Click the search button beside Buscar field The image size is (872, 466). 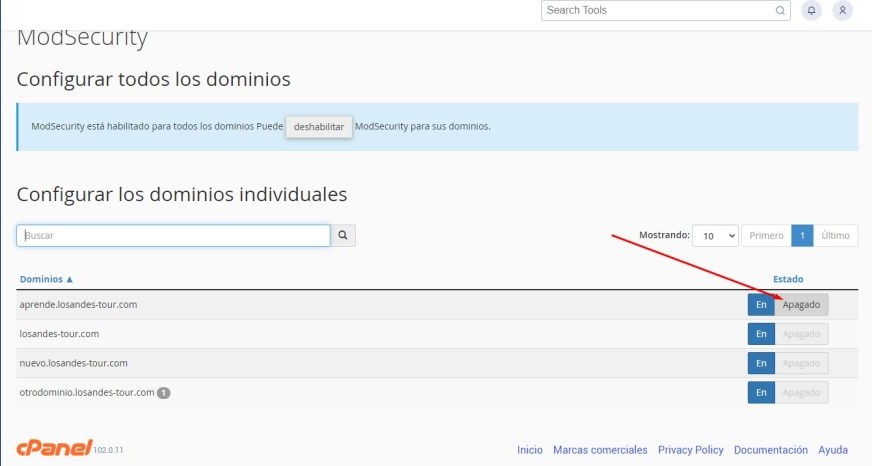point(343,235)
